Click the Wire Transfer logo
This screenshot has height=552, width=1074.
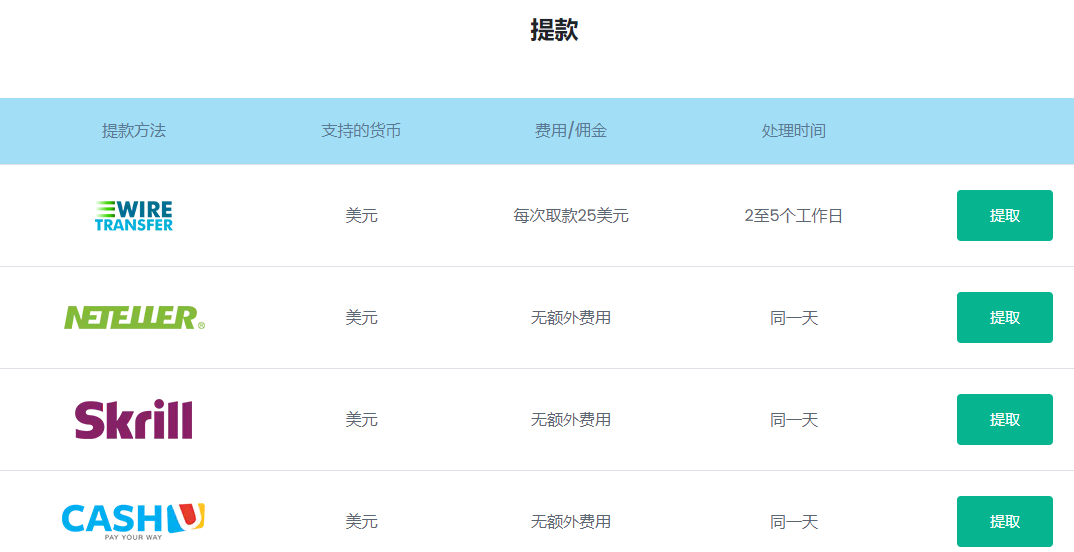pos(134,216)
